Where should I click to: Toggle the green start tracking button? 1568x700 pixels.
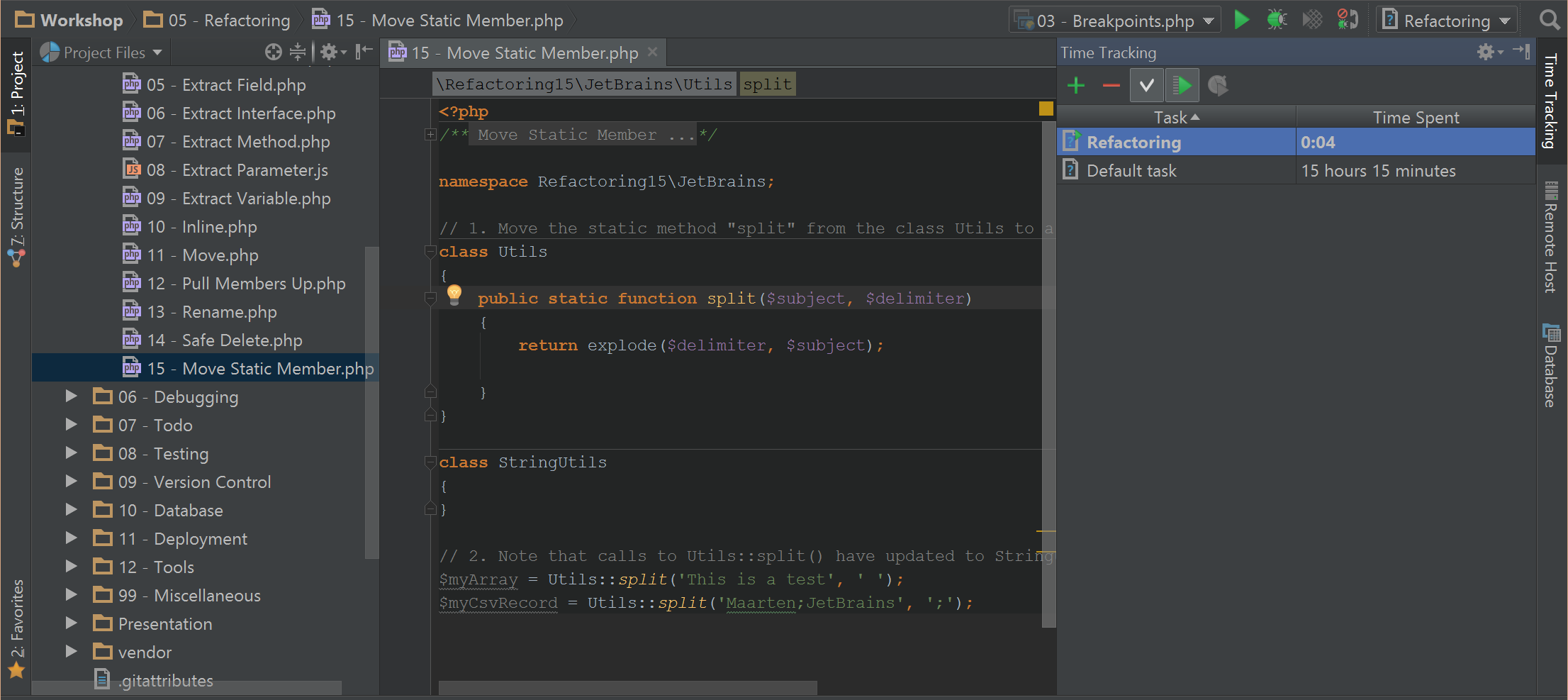1182,86
